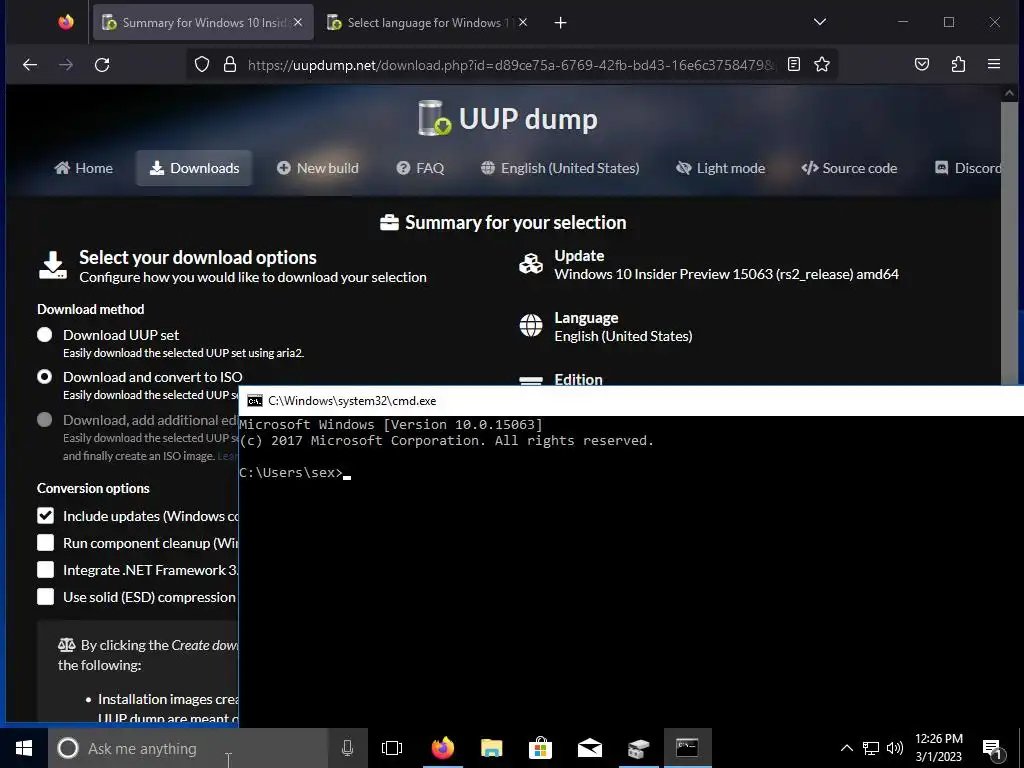Close the Select language for Windows 11 tab
Viewport: 1024px width, 768px height.
pyautogui.click(x=522, y=22)
